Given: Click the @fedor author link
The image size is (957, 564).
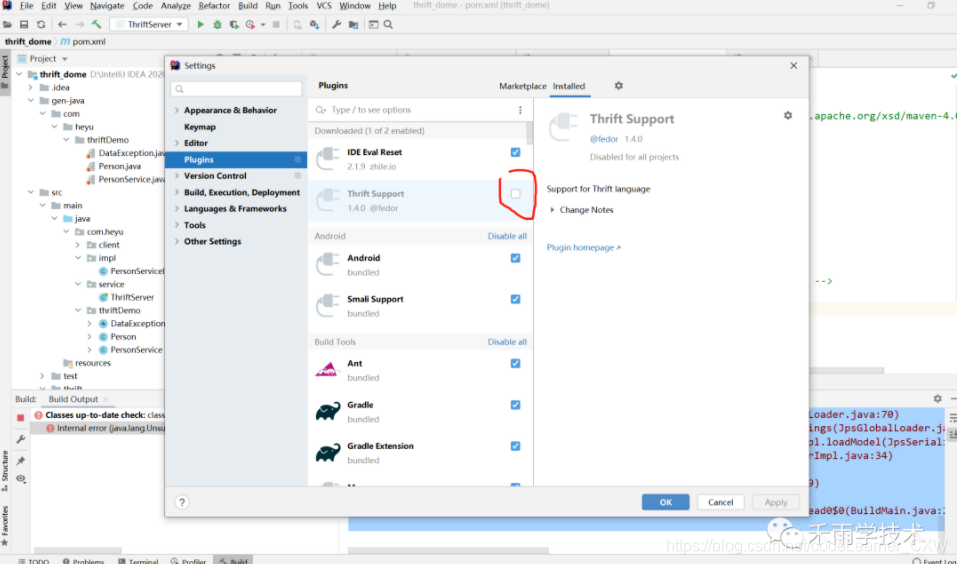Looking at the screenshot, I should click(x=604, y=139).
